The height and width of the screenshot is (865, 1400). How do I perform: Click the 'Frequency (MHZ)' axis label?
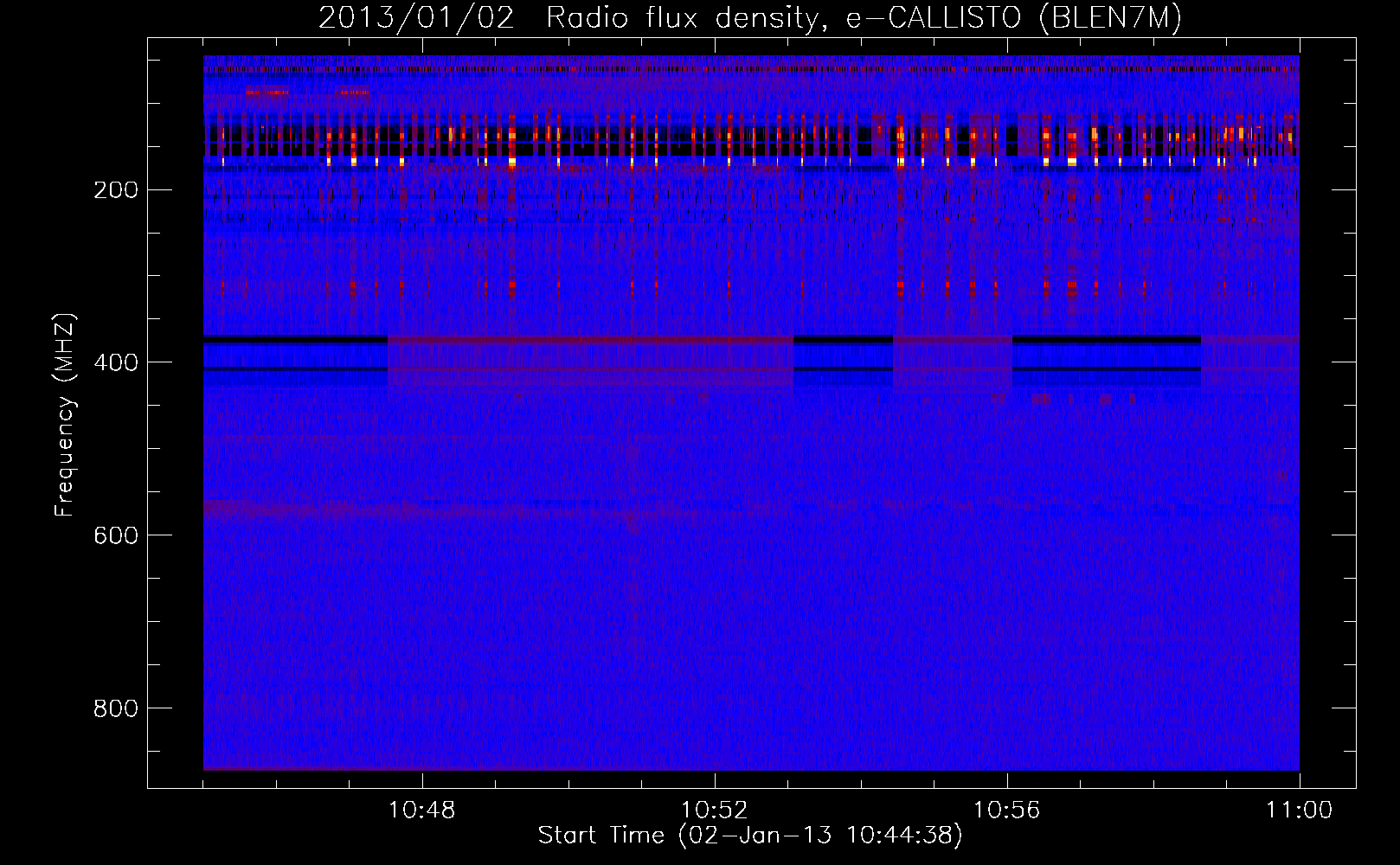point(65,415)
